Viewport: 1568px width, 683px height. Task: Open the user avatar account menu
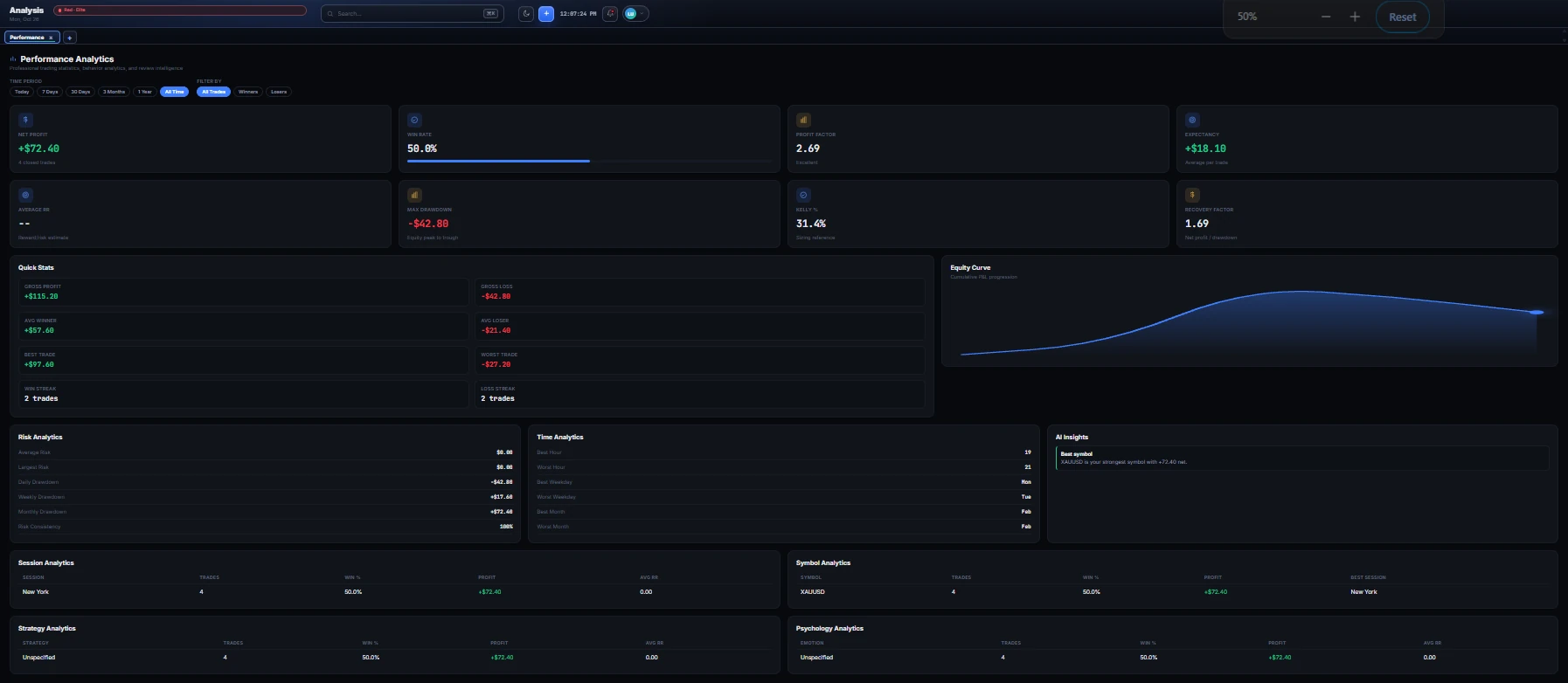[635, 14]
